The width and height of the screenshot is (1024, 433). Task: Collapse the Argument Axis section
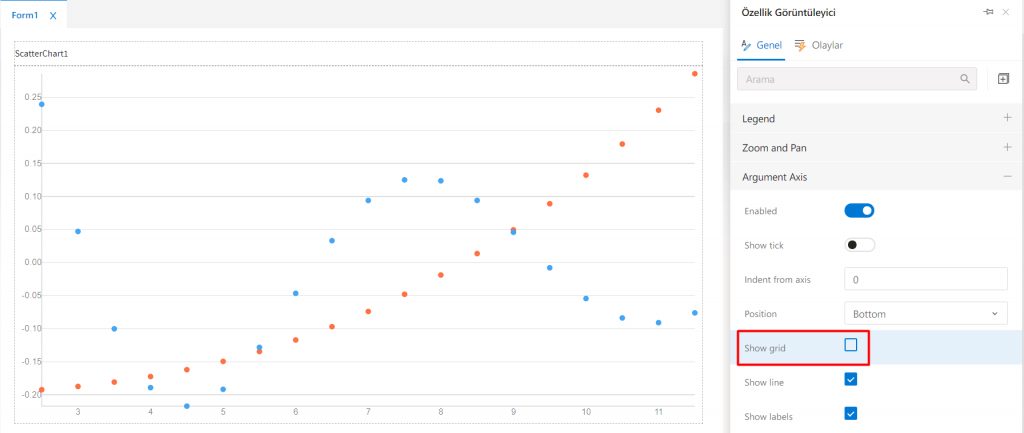(1007, 176)
